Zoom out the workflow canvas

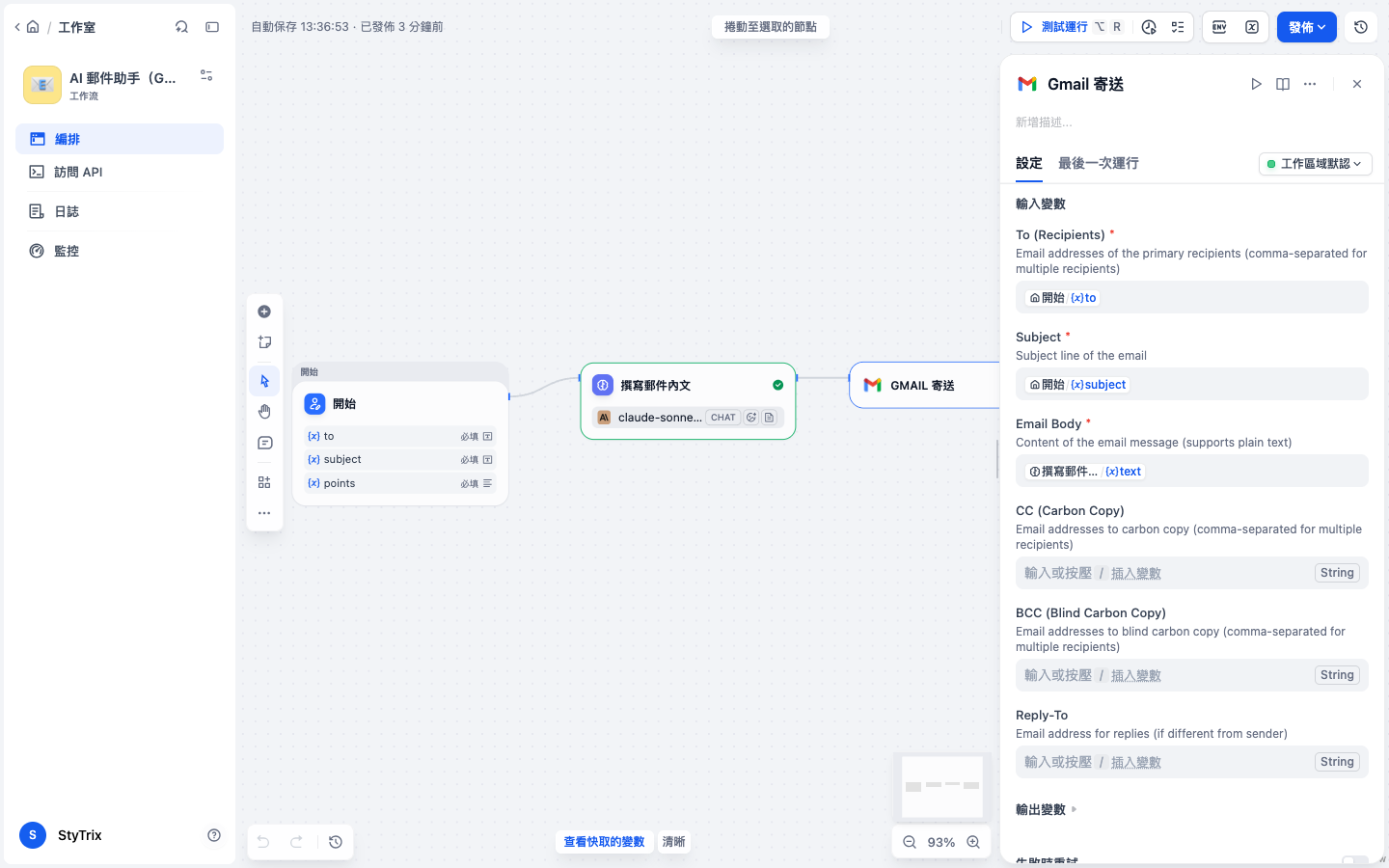coord(910,842)
